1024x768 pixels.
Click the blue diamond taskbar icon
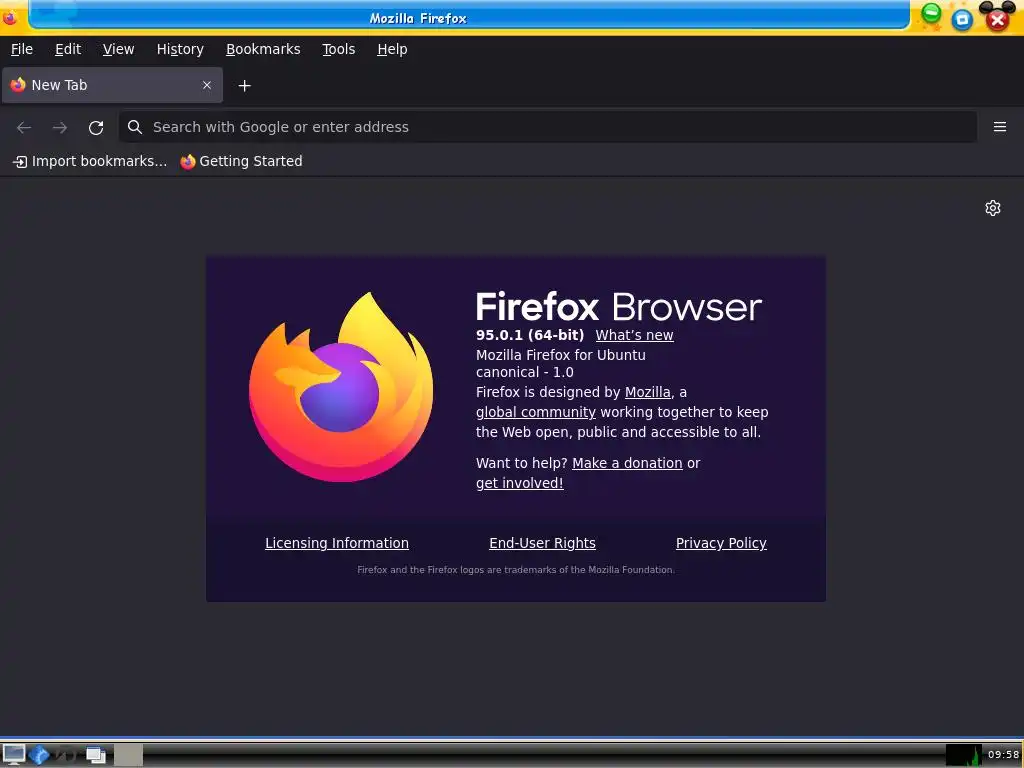[x=39, y=755]
